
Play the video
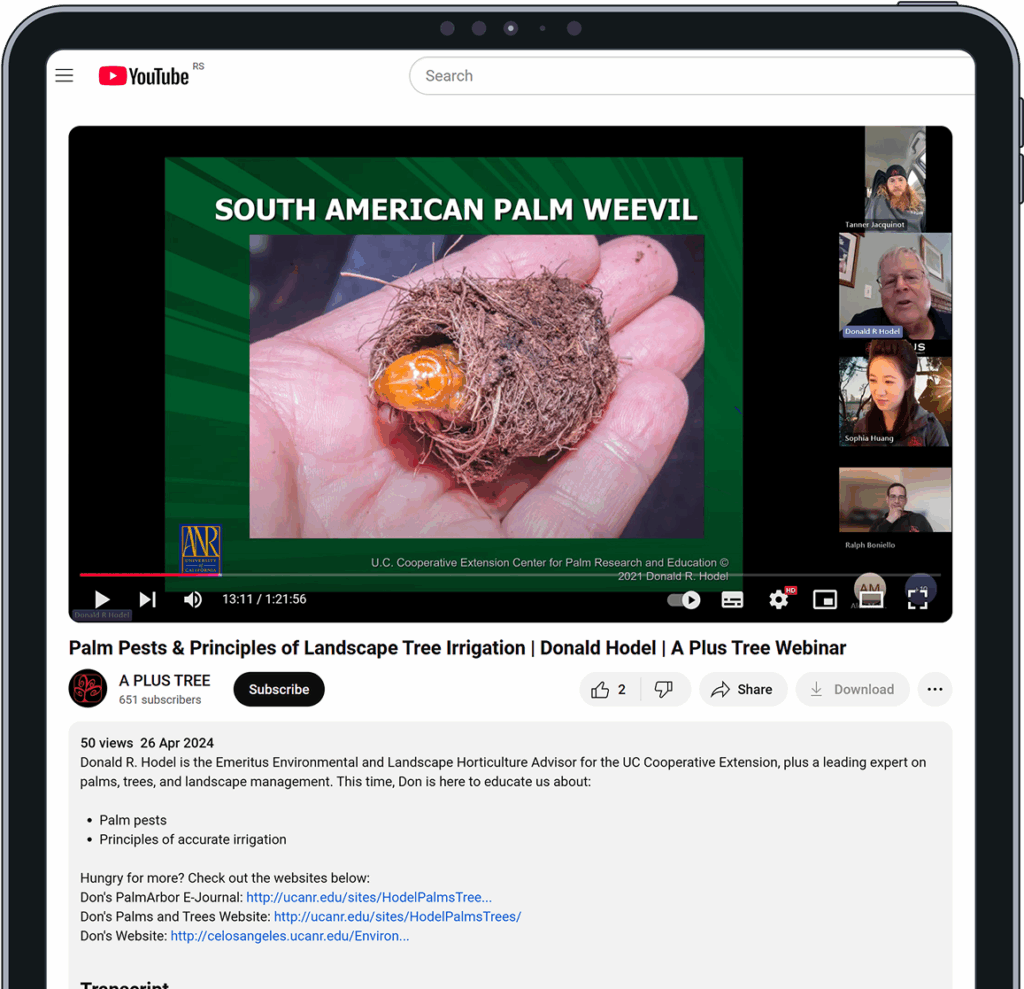pyautogui.click(x=102, y=599)
